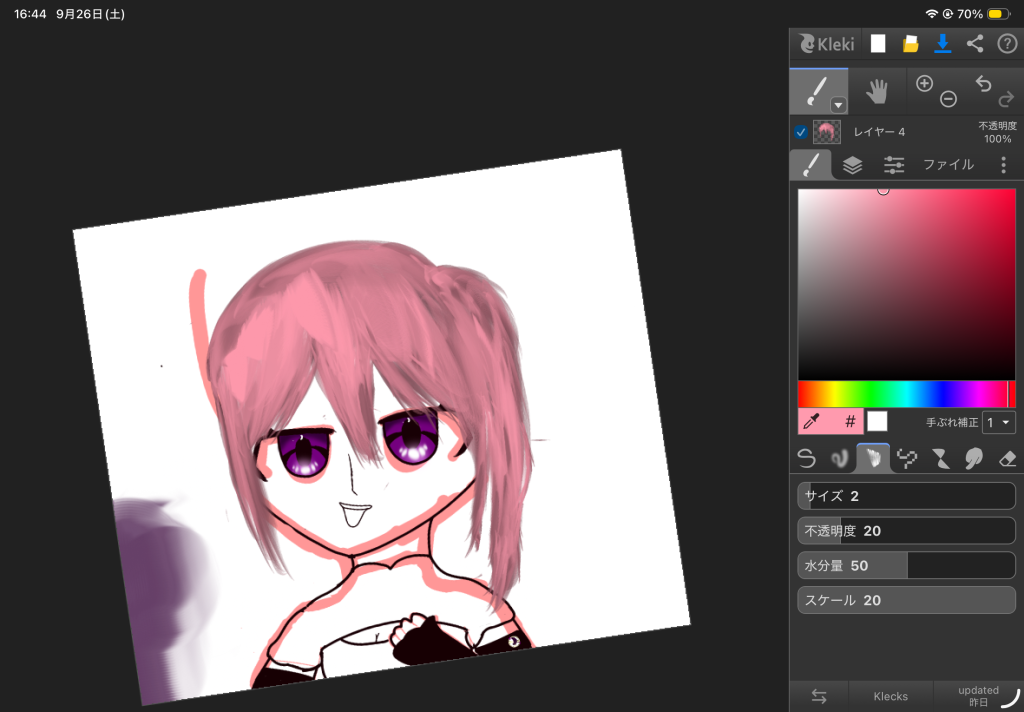The width and height of the screenshot is (1024, 712).
Task: Open the share icon
Action: pos(975,44)
